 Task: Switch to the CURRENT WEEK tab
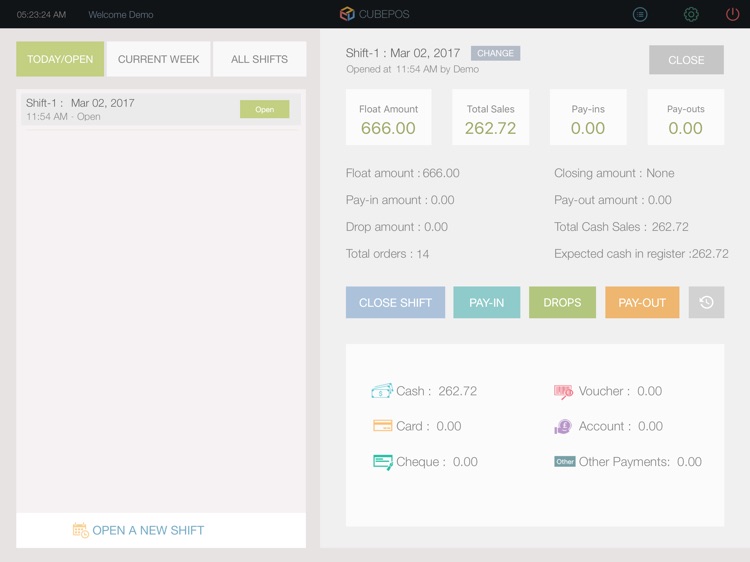point(158,59)
